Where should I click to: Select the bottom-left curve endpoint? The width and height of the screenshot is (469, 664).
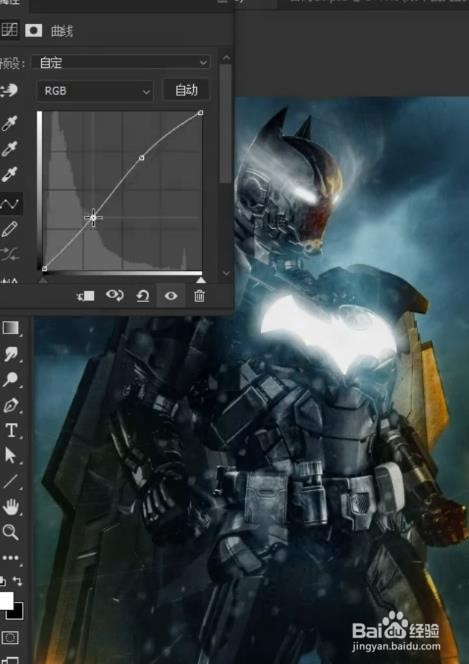[44, 268]
